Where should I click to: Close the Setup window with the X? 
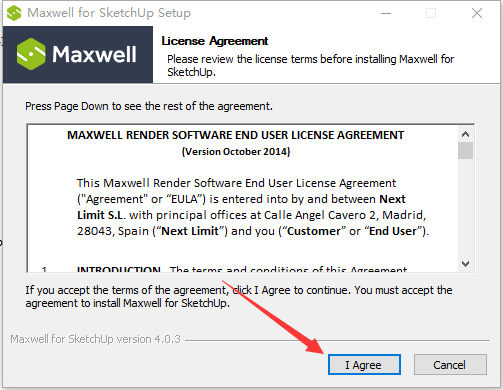pos(477,13)
